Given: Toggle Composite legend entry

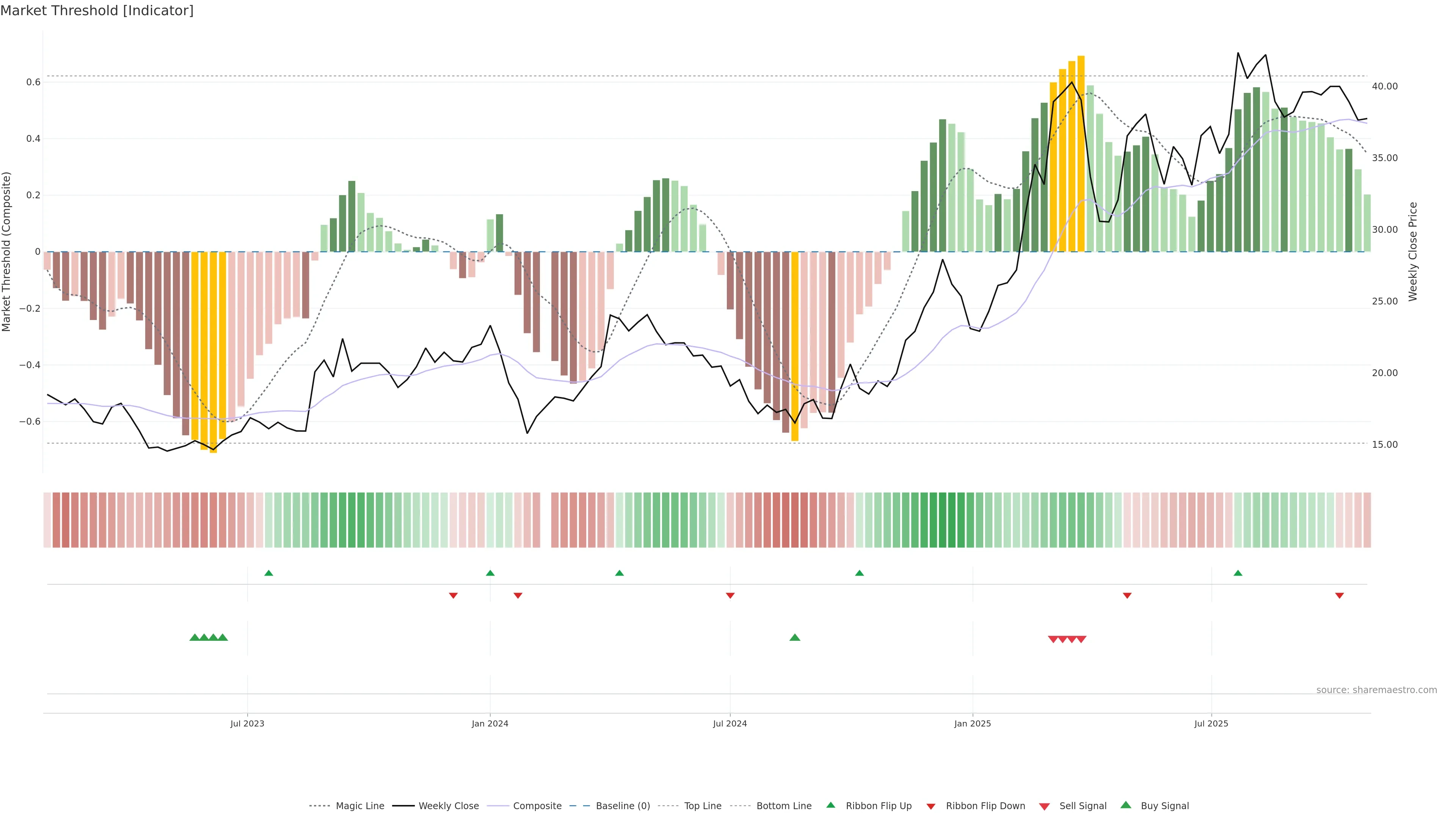Looking at the screenshot, I should 537,806.
